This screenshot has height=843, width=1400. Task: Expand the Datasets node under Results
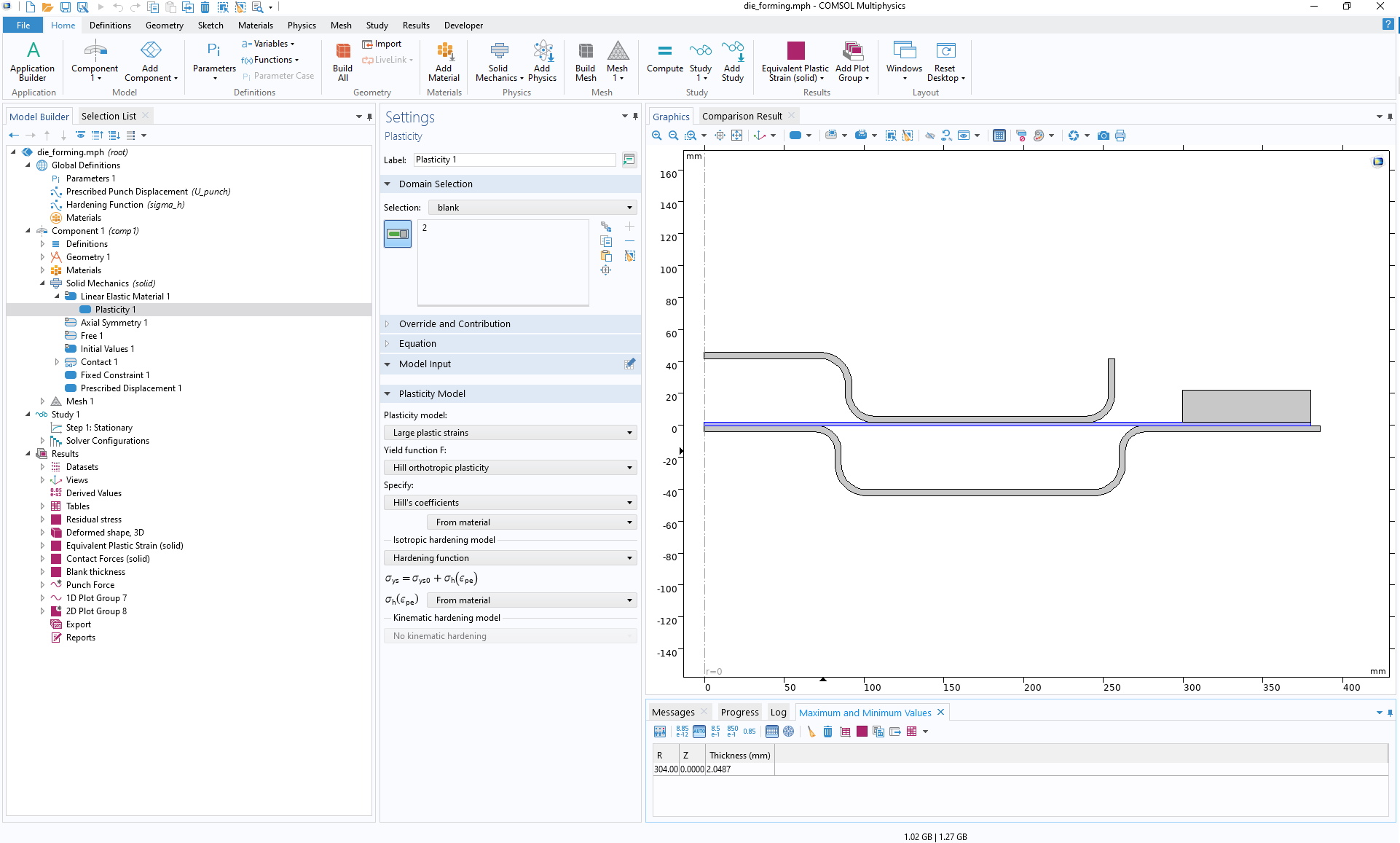43,466
